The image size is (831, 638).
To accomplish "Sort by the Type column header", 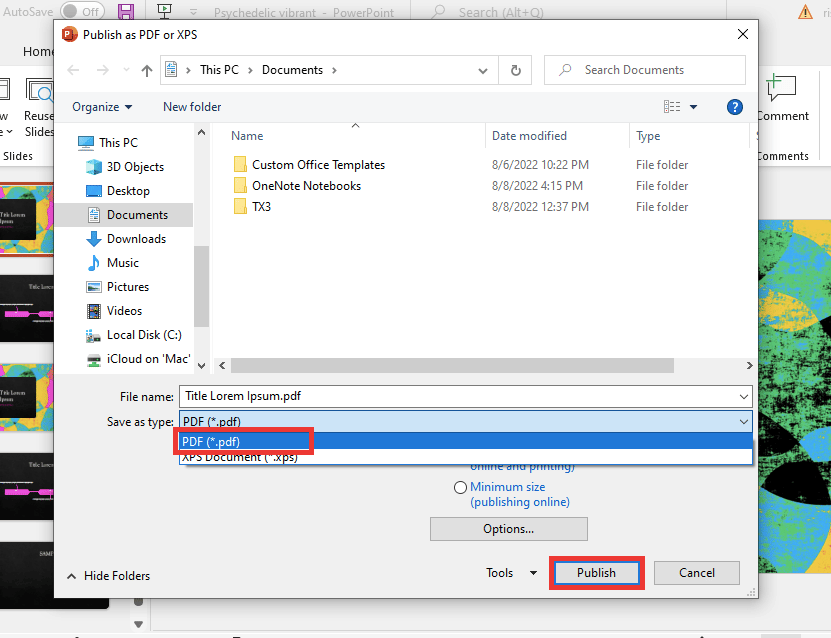I will coord(648,136).
